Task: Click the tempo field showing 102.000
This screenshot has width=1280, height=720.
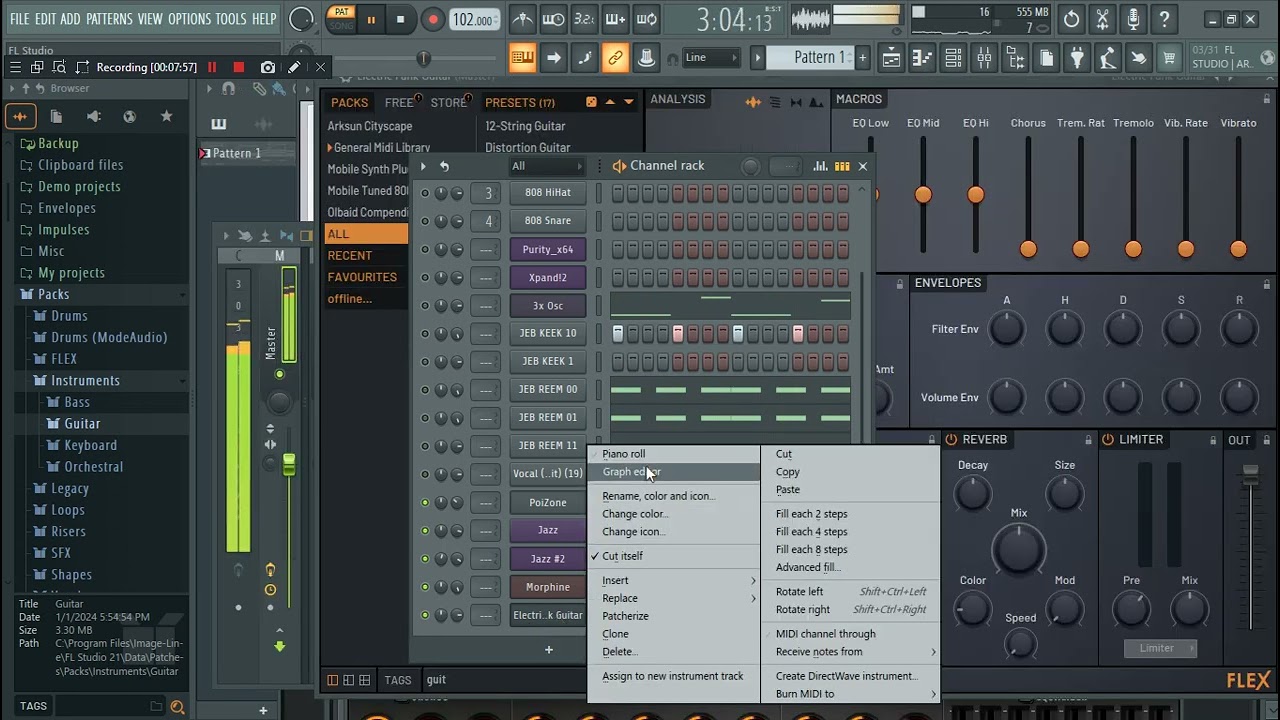Action: coord(472,19)
